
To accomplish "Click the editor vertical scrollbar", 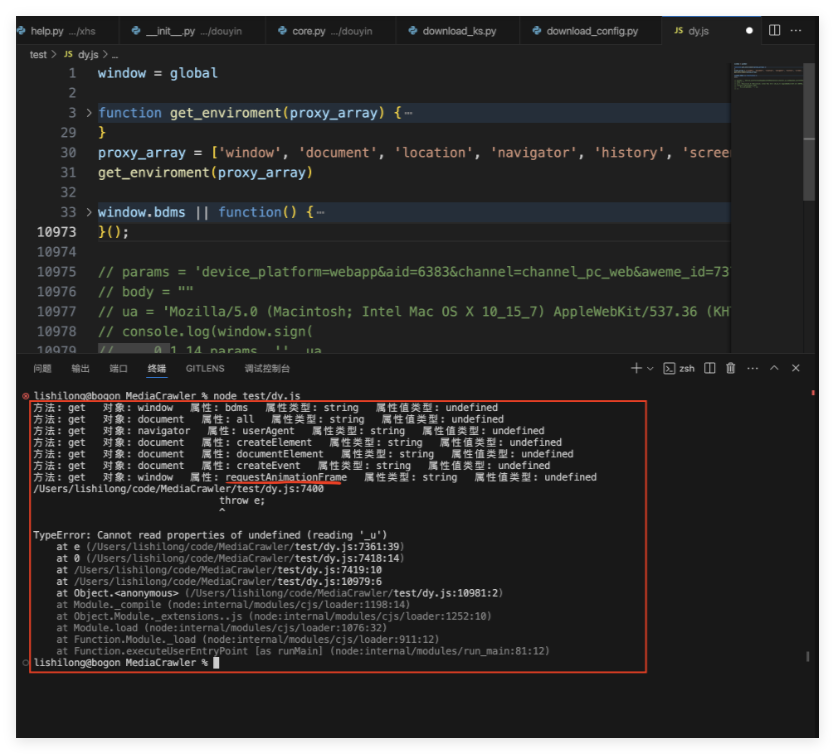I will 809,132.
